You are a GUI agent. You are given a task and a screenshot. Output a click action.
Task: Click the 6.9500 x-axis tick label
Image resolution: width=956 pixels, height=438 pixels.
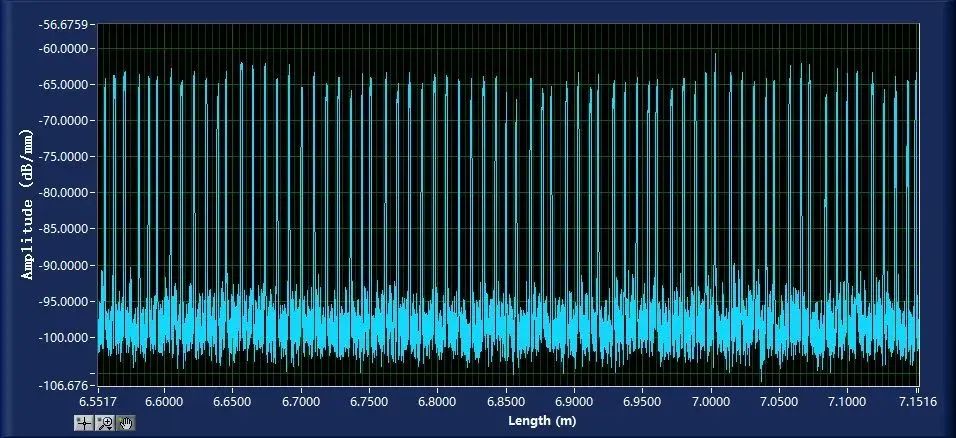[x=643, y=400]
